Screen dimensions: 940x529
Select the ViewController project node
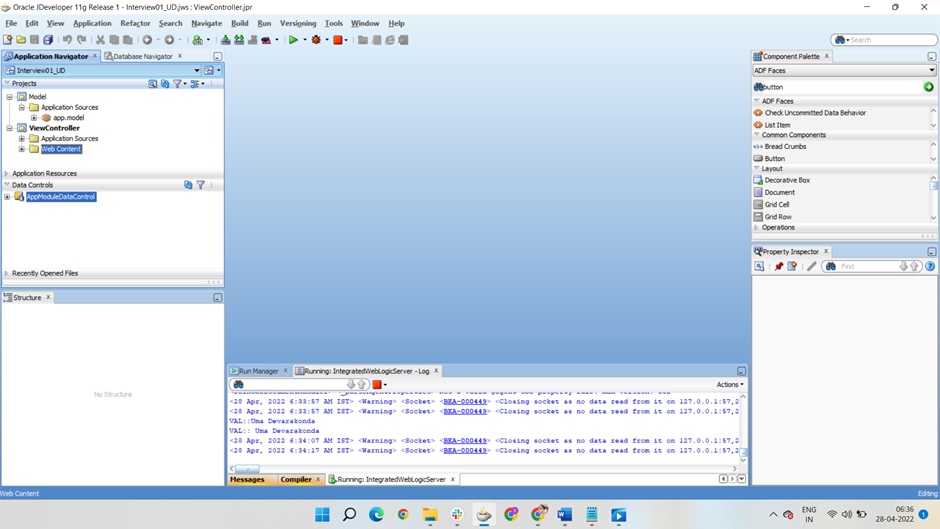[x=54, y=128]
